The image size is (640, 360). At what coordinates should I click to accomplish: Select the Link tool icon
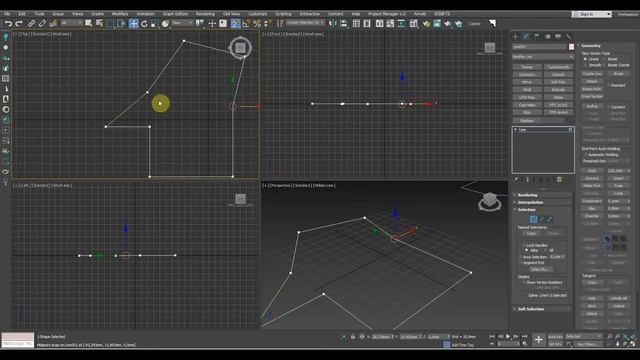[x=31, y=24]
